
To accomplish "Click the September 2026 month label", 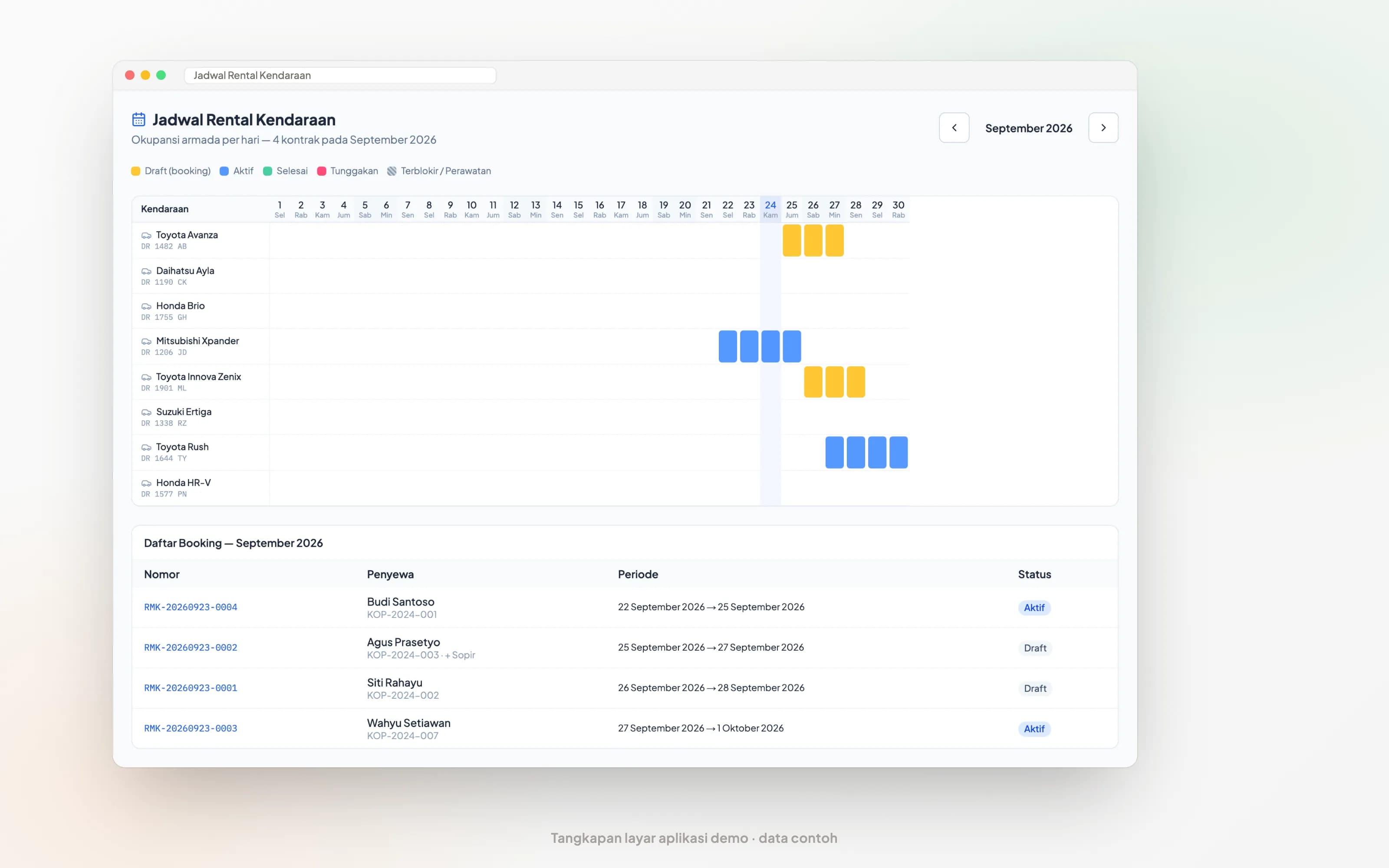I will pyautogui.click(x=1029, y=128).
